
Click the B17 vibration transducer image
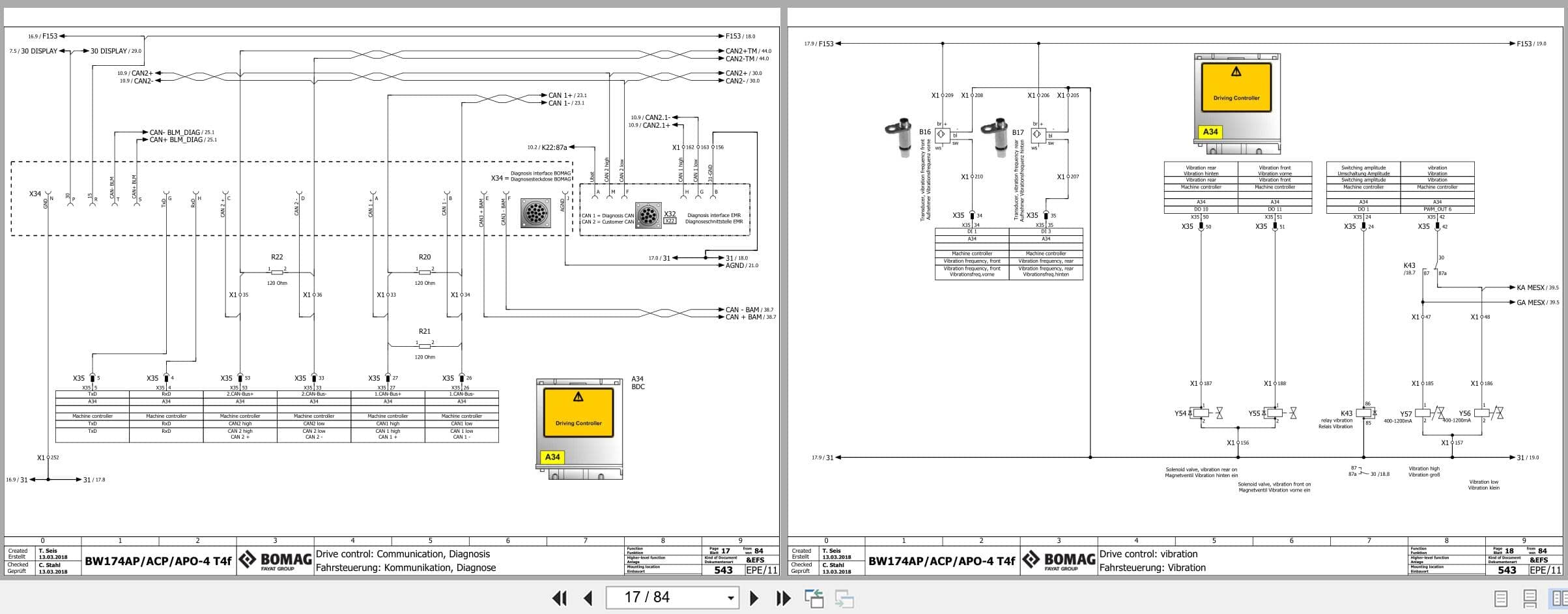(x=996, y=136)
